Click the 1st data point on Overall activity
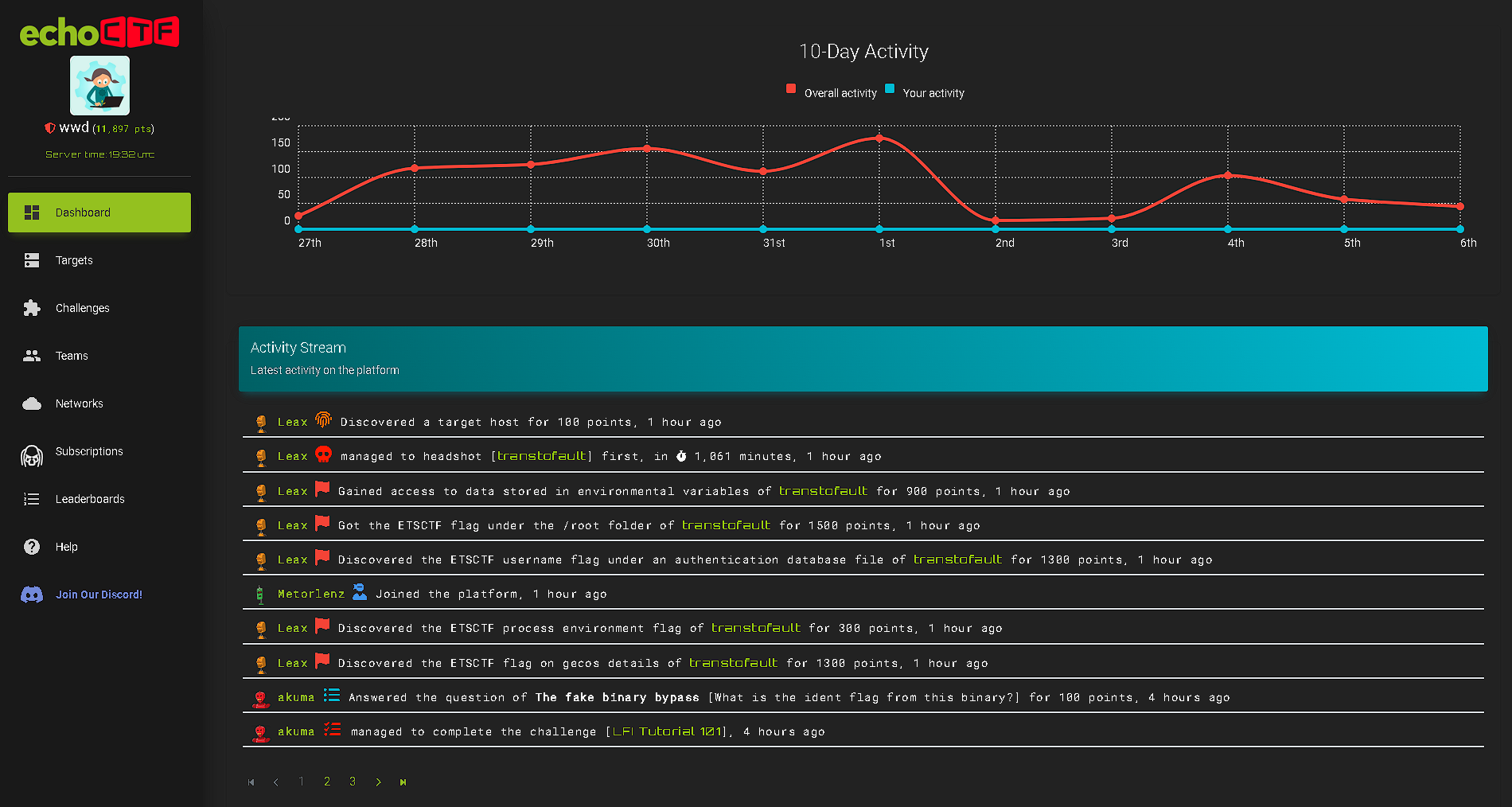Image resolution: width=1512 pixels, height=807 pixels. point(879,138)
